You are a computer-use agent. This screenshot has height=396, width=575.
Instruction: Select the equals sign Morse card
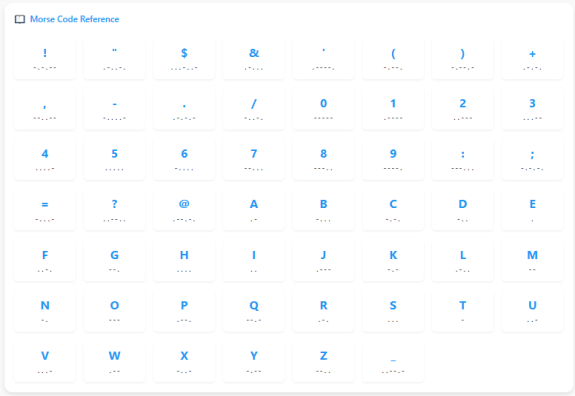(x=45, y=209)
